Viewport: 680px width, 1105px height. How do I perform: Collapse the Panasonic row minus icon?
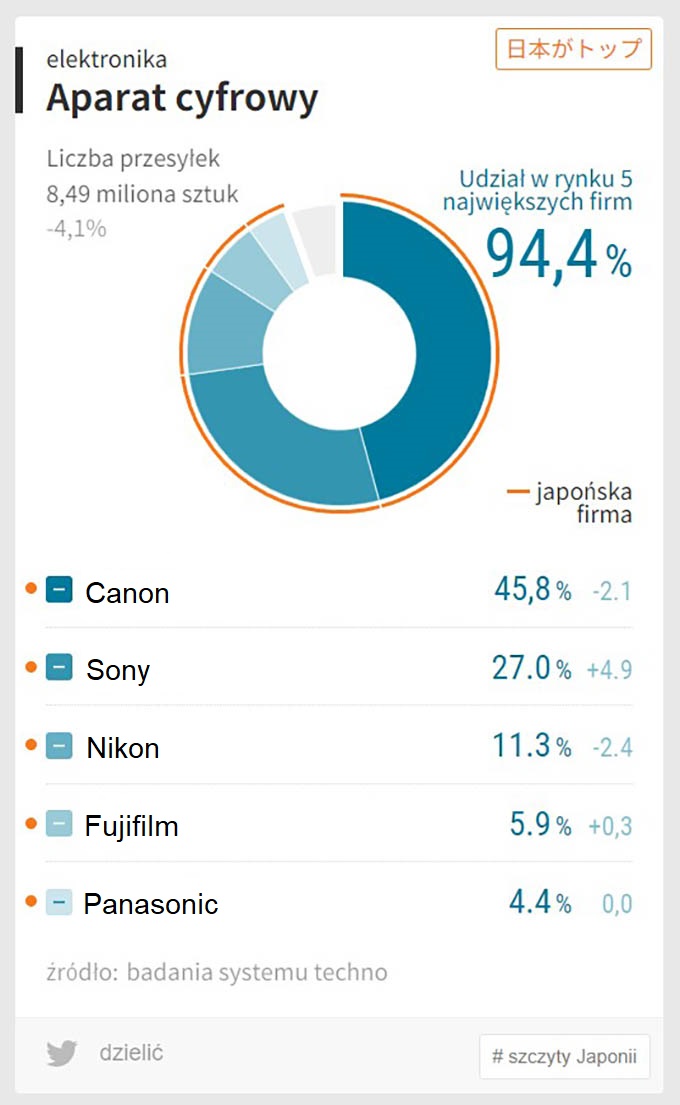59,901
